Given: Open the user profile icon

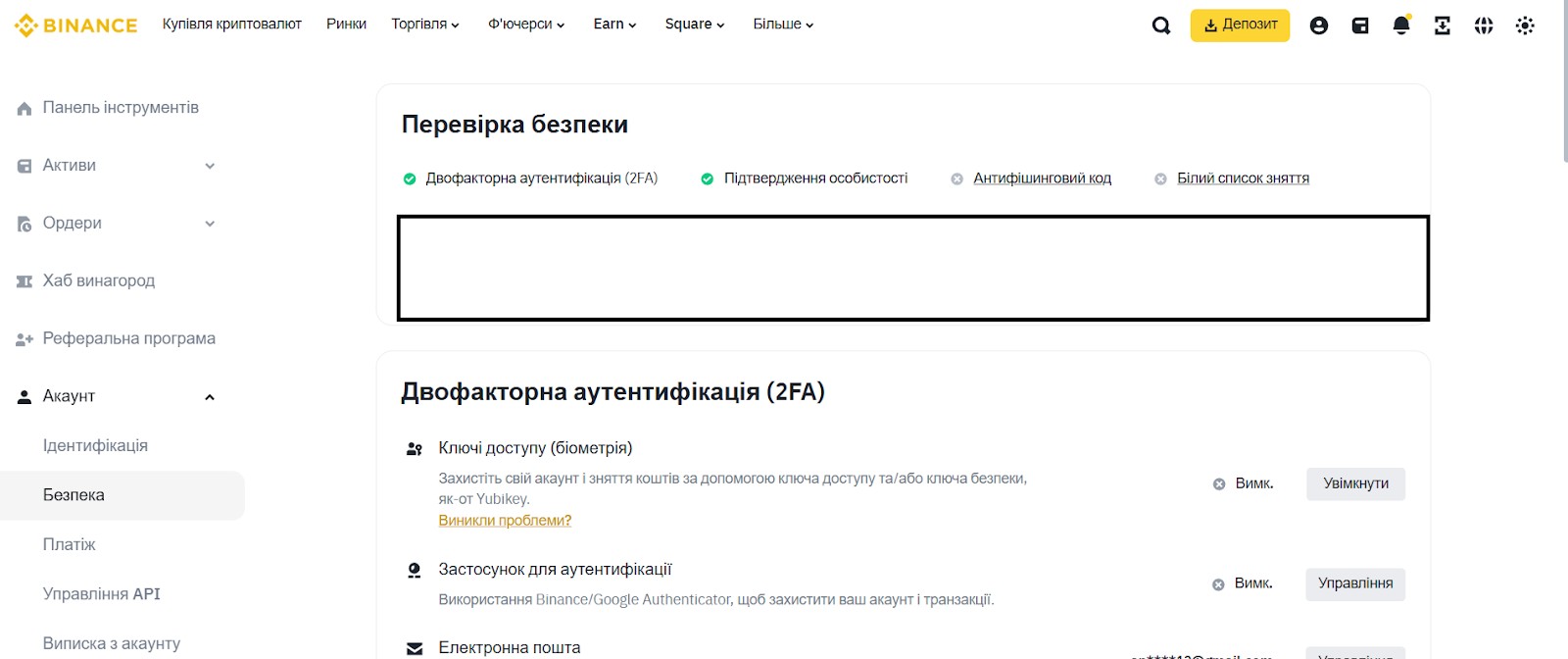Looking at the screenshot, I should (x=1319, y=25).
